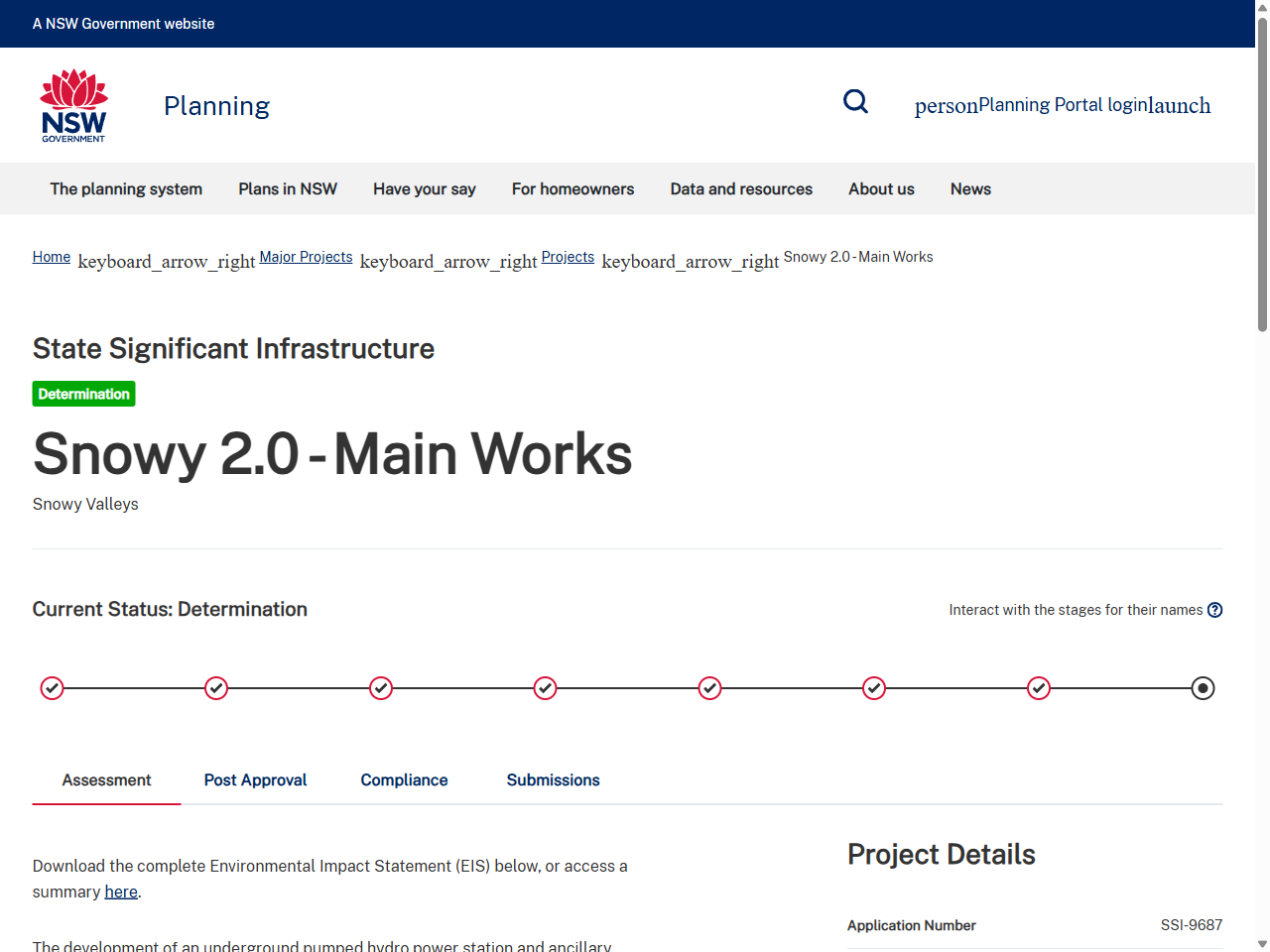The image size is (1270, 952).
Task: Open Data and resources menu
Action: 741,188
